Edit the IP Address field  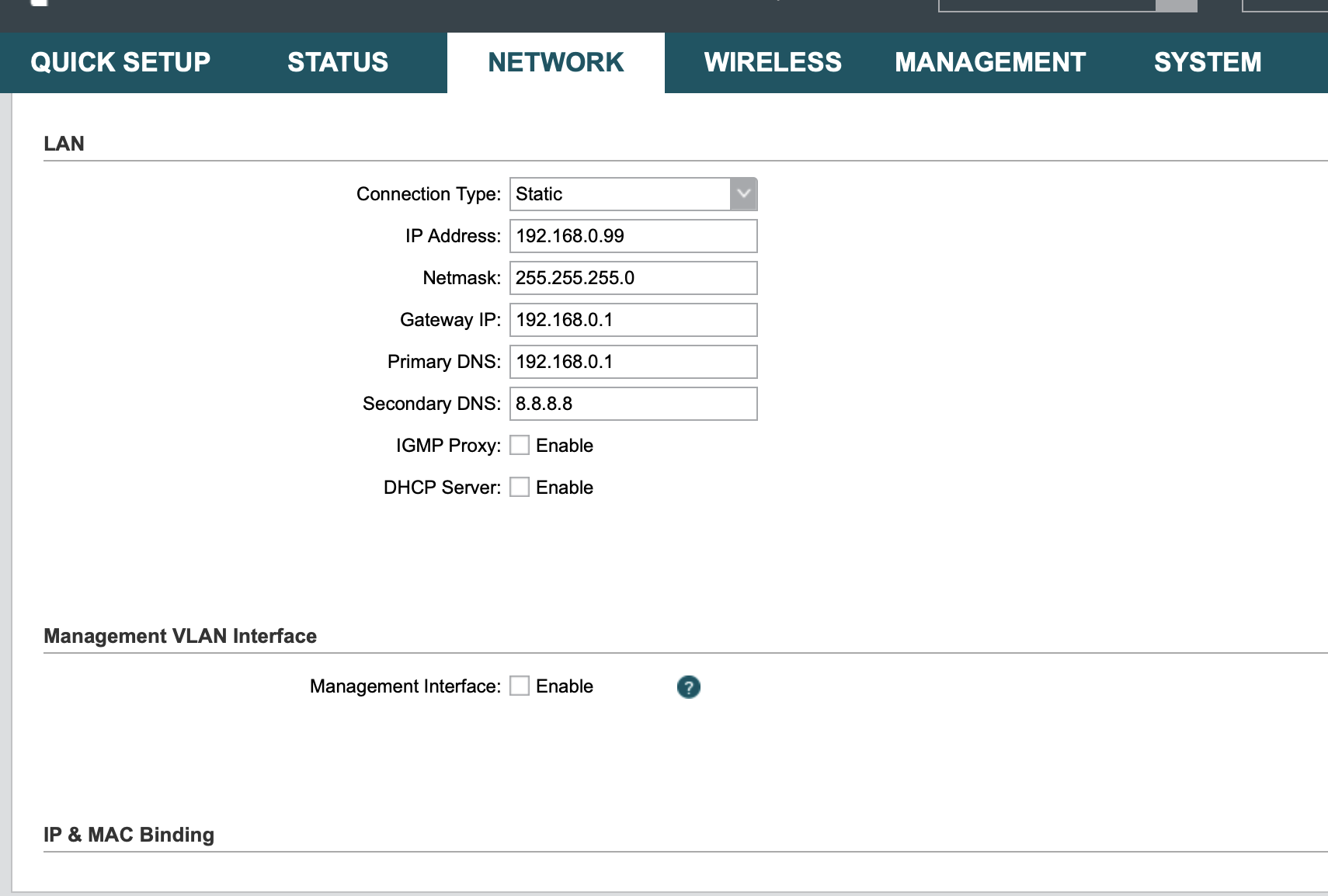(634, 236)
